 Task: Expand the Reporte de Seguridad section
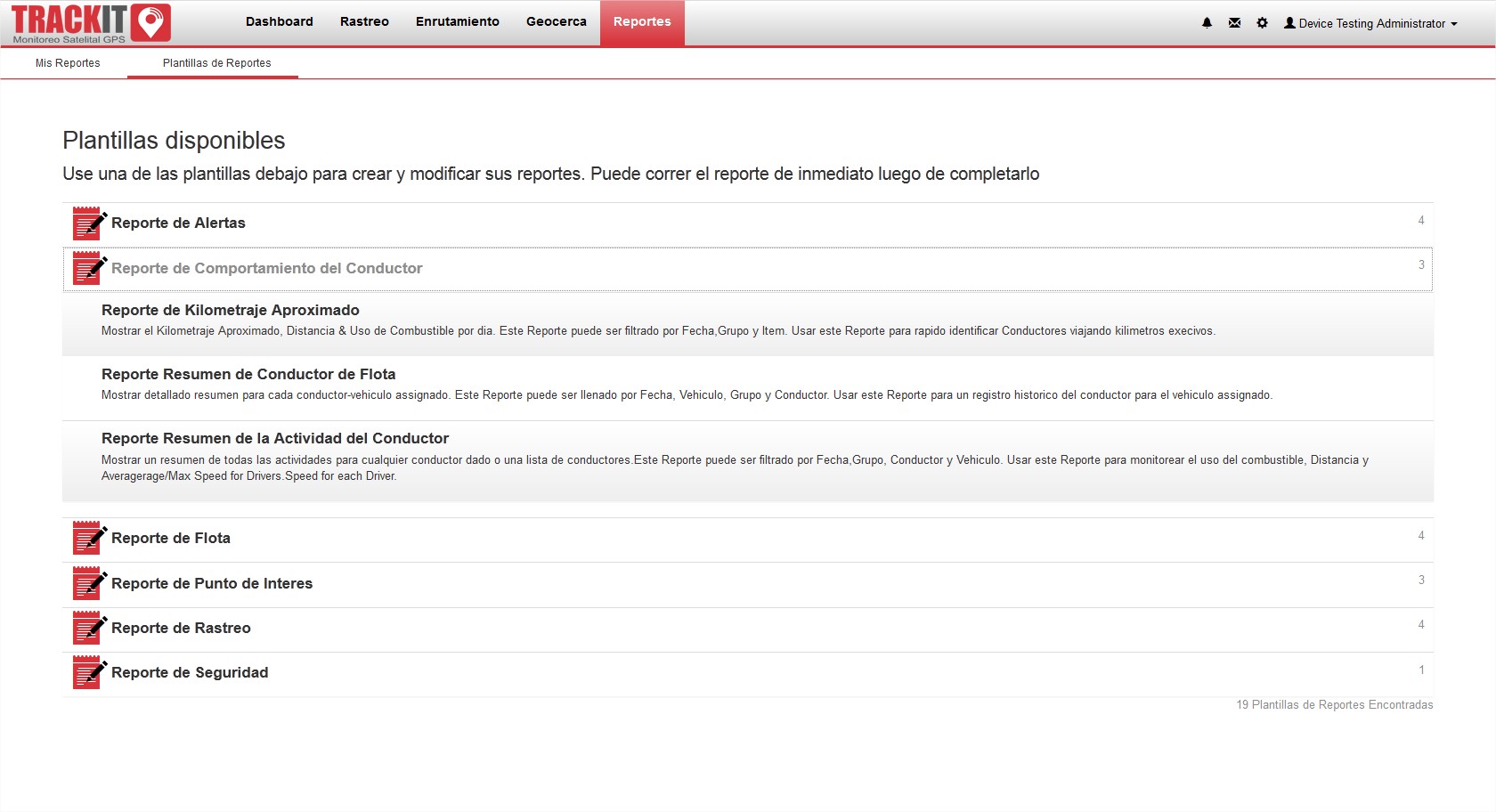pos(190,673)
